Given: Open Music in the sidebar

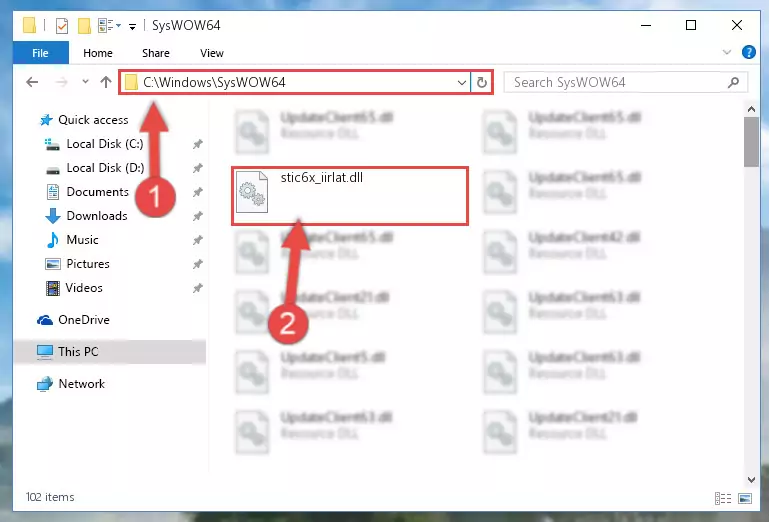Looking at the screenshot, I should 82,240.
